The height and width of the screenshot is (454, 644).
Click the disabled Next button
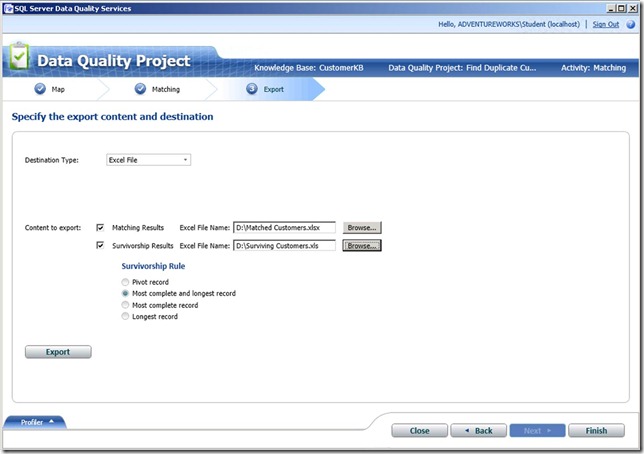(538, 431)
